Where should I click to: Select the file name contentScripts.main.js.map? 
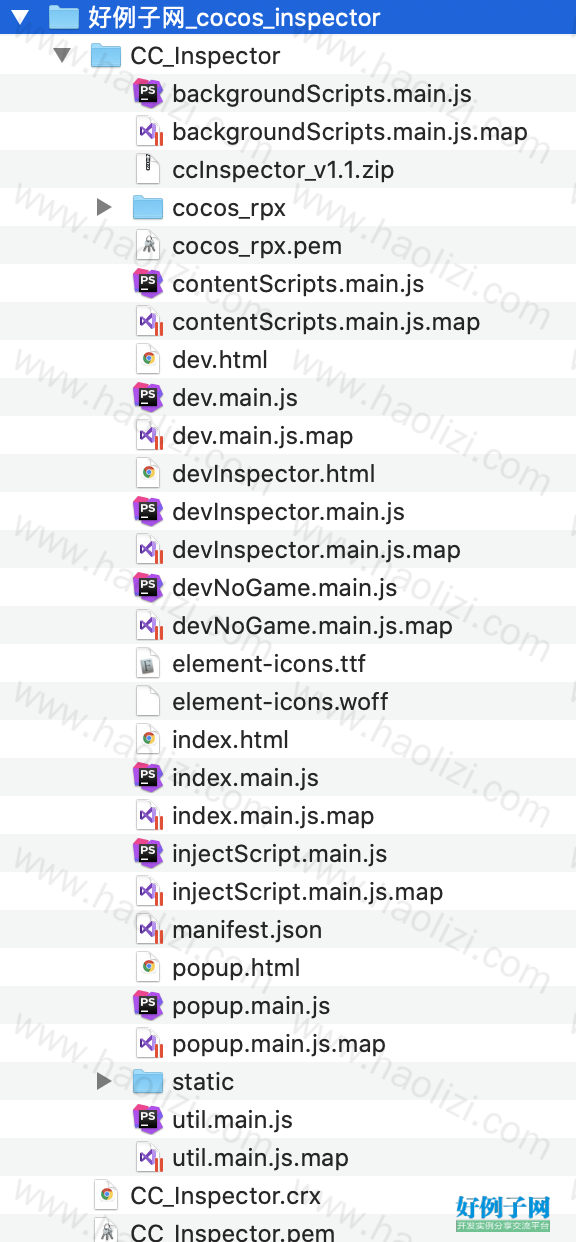tap(326, 322)
